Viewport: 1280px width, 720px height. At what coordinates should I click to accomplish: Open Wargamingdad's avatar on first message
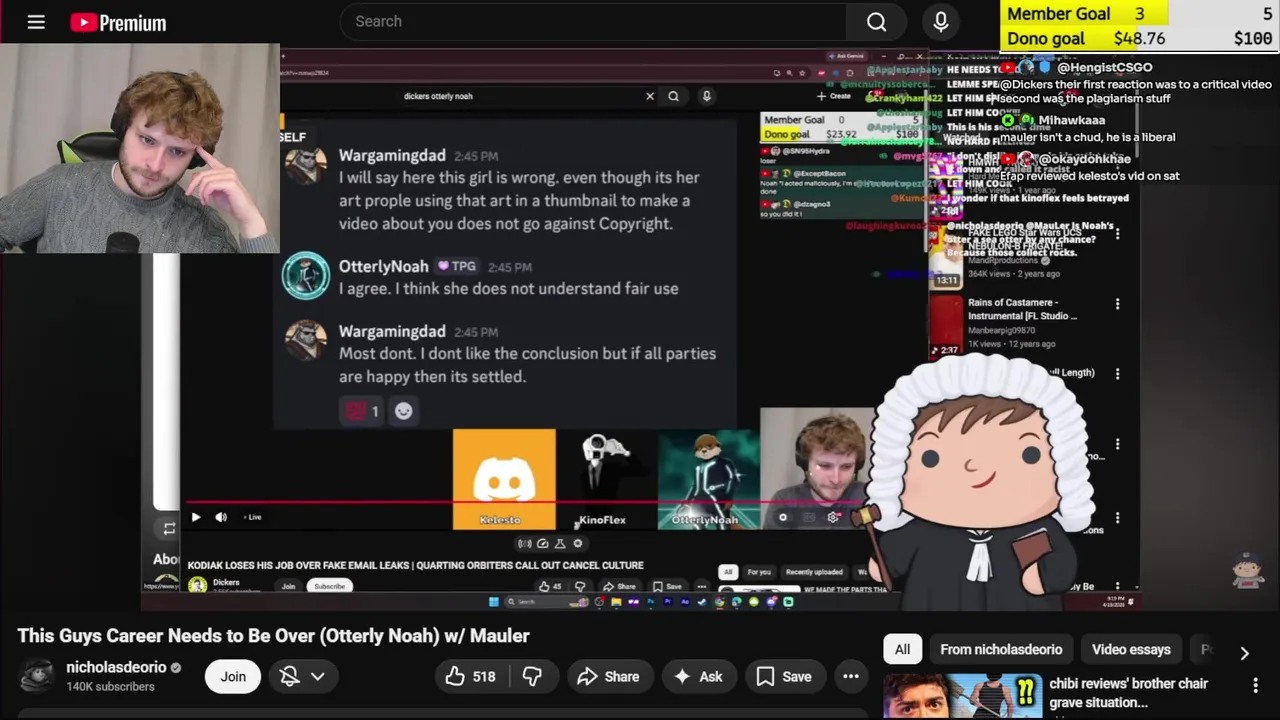[305, 164]
